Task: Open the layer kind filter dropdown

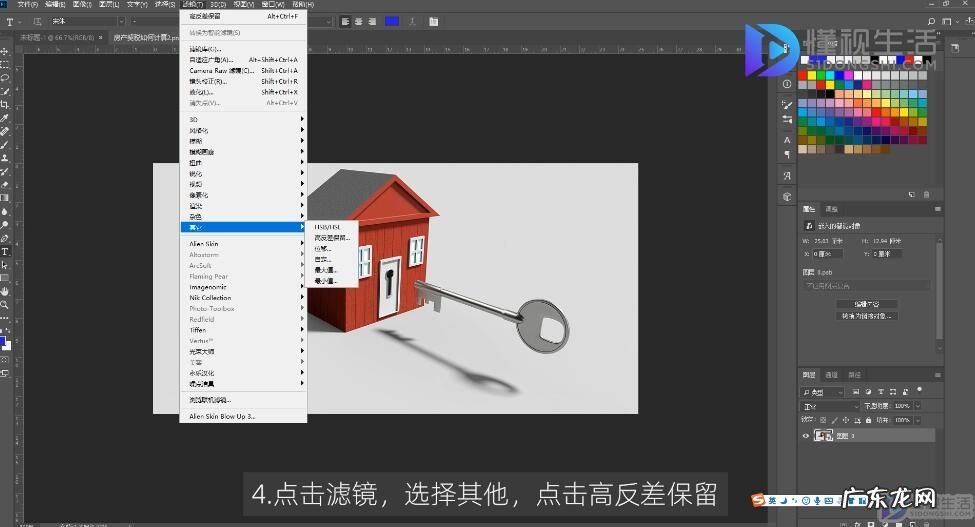Action: (822, 392)
